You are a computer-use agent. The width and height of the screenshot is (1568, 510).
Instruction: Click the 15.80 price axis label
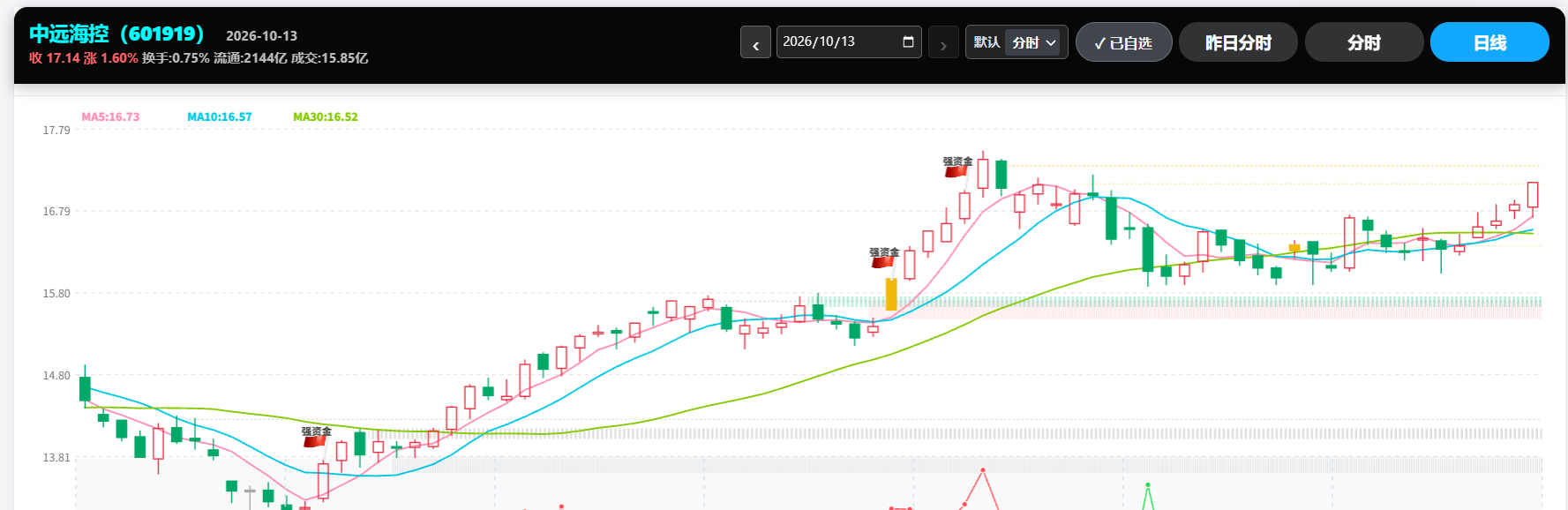[x=56, y=294]
